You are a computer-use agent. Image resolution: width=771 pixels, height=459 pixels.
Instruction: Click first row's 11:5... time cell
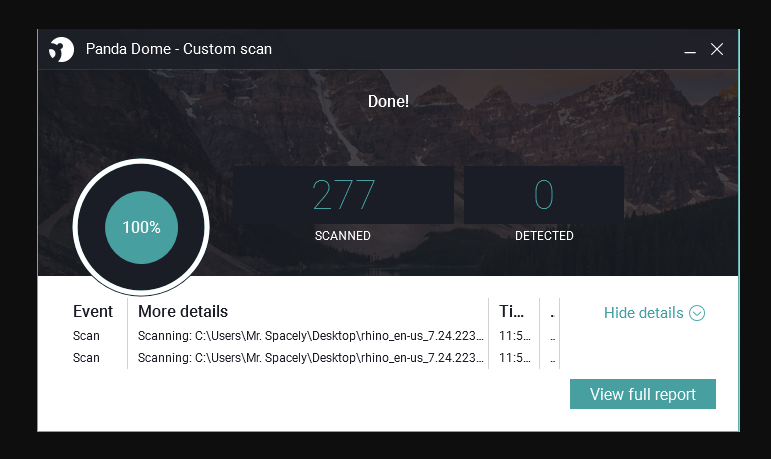[515, 336]
